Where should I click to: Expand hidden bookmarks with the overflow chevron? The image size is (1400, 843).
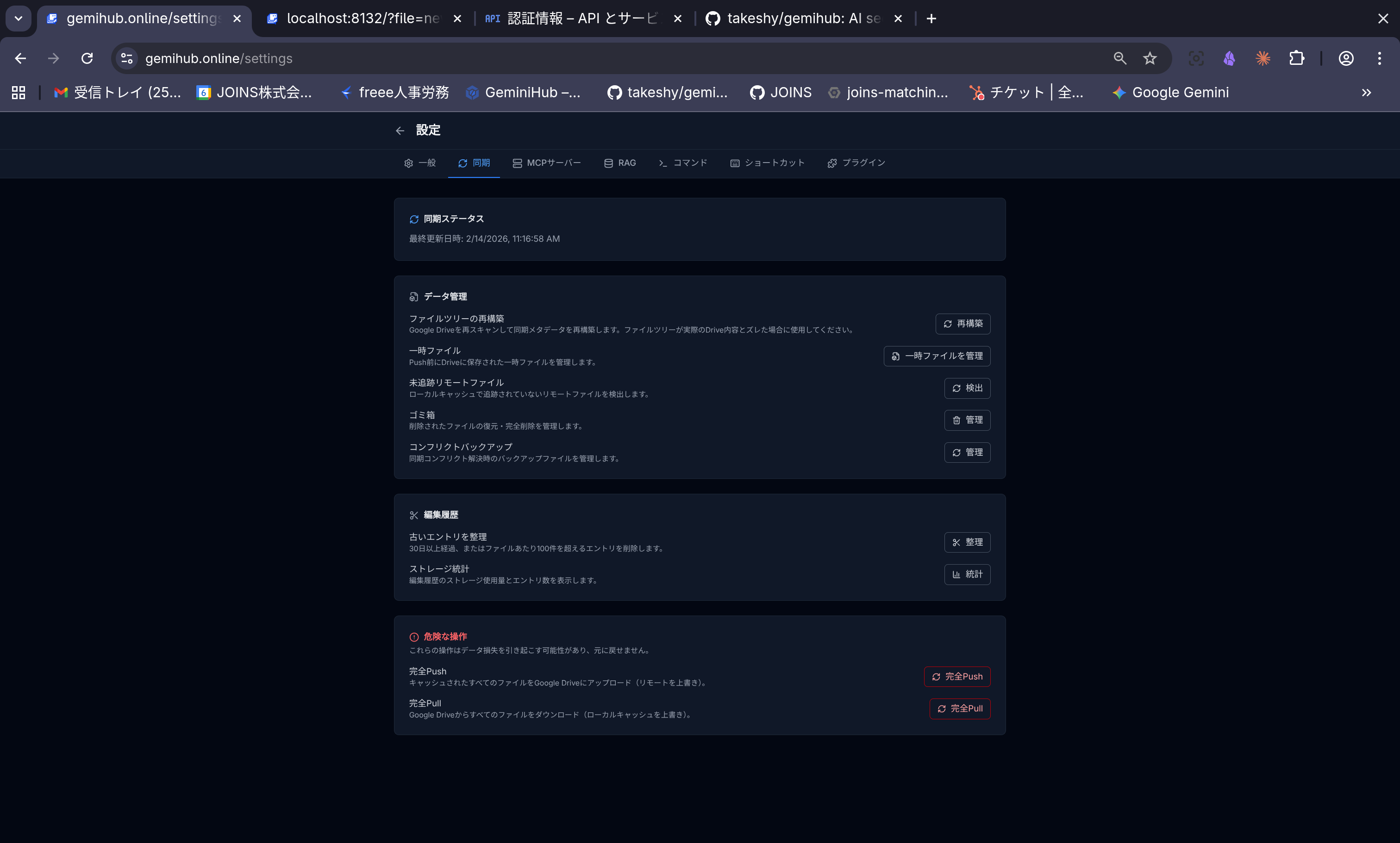point(1366,92)
